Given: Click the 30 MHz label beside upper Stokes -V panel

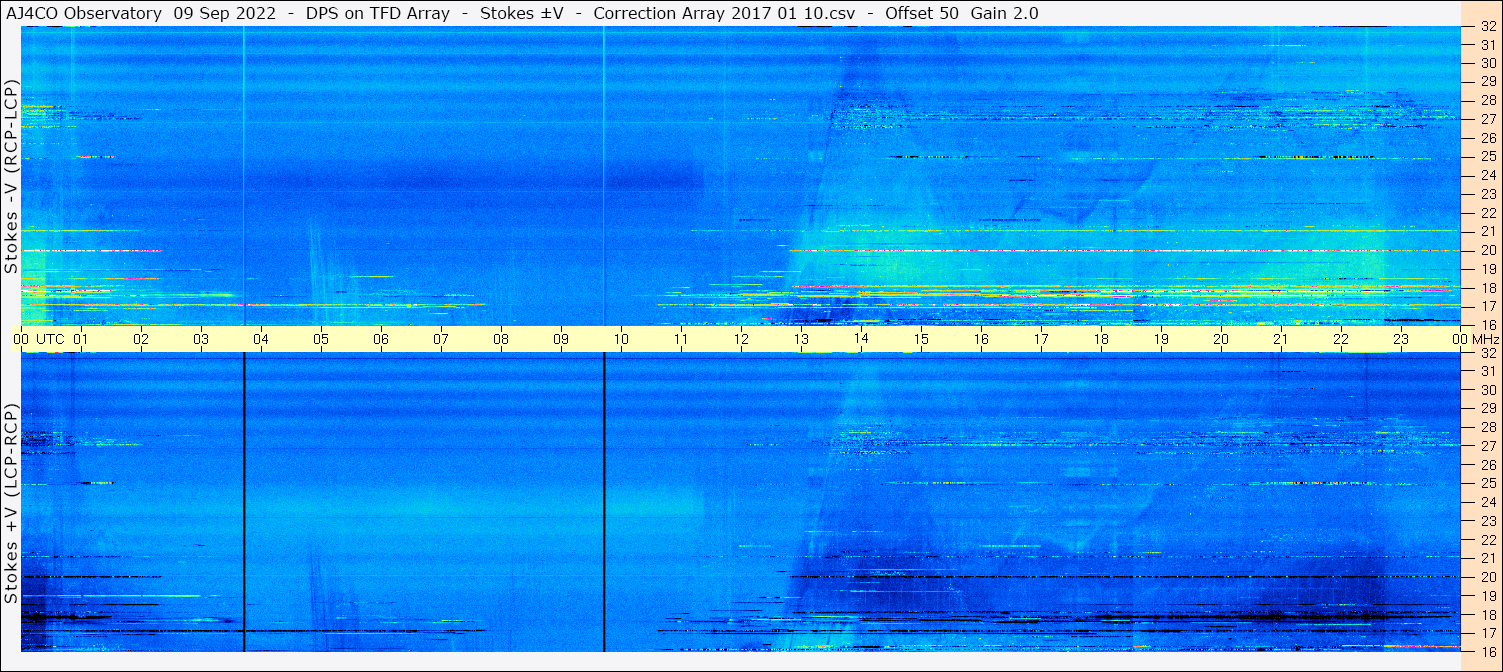Looking at the screenshot, I should point(1488,63).
